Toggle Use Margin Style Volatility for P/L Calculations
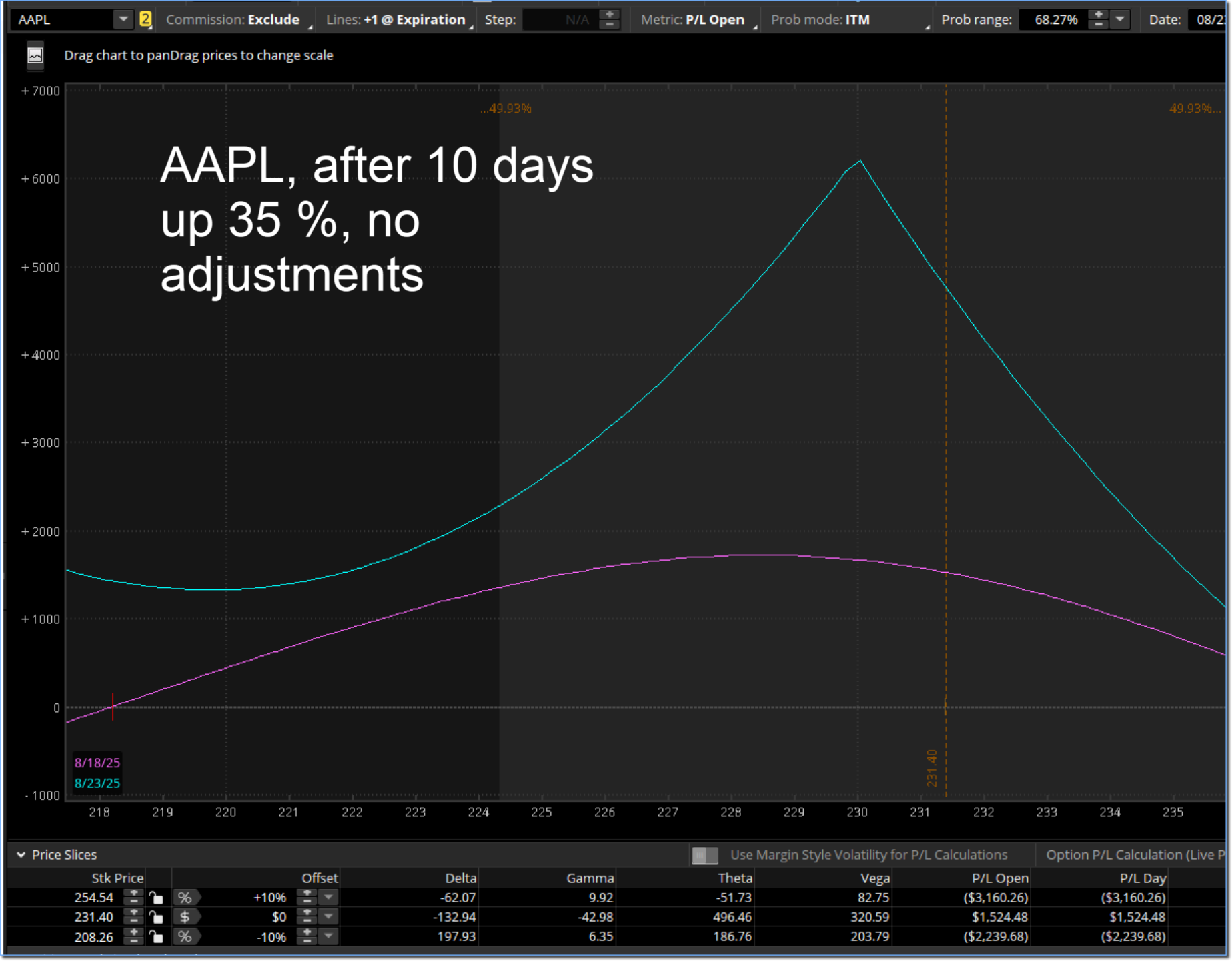Viewport: 1232px width, 961px height. coord(704,855)
